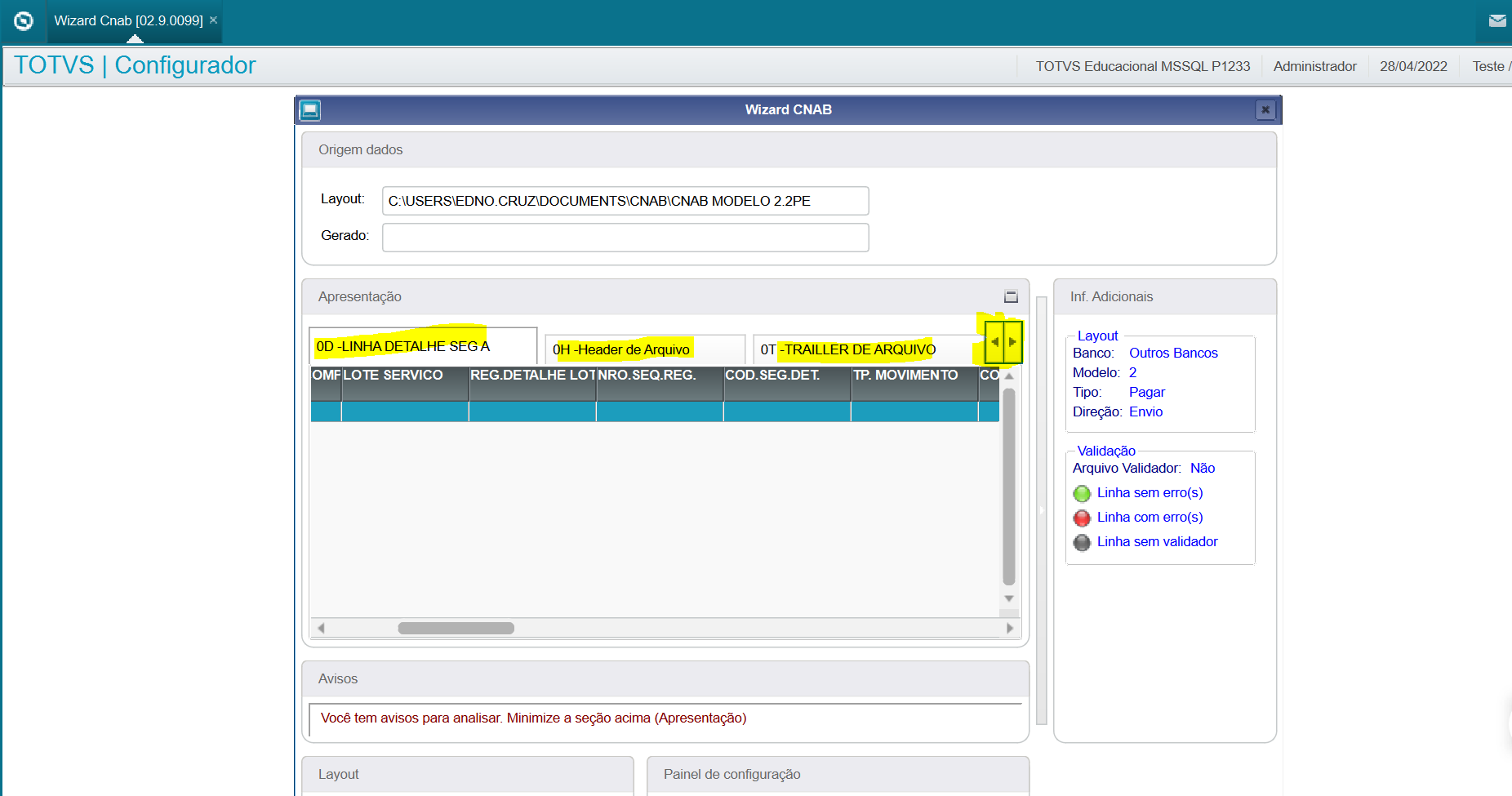This screenshot has height=796, width=1512.
Task: Click the TP. MOVIMENTO column header
Action: coord(914,383)
